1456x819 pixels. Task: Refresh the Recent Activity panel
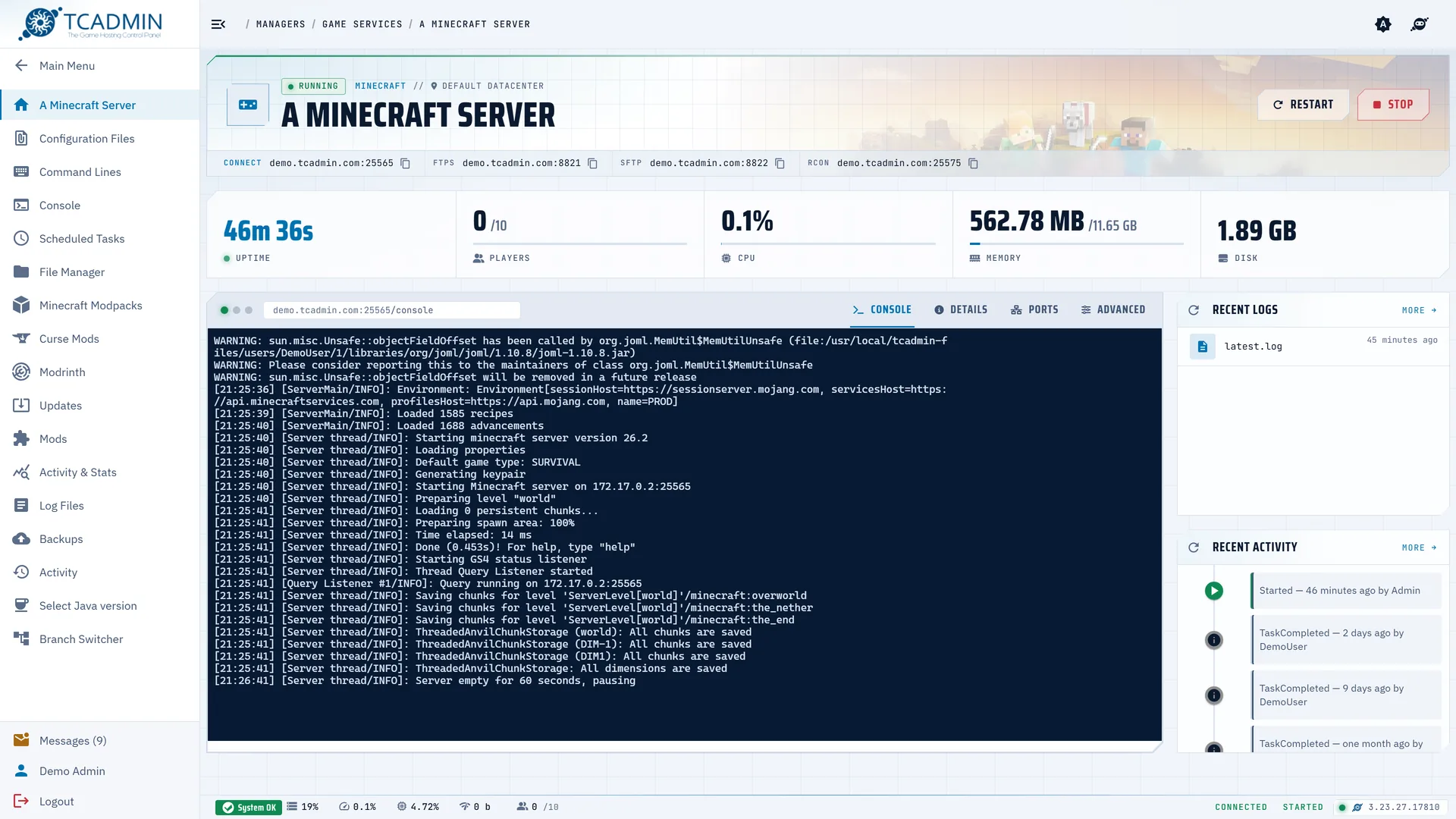1194,548
